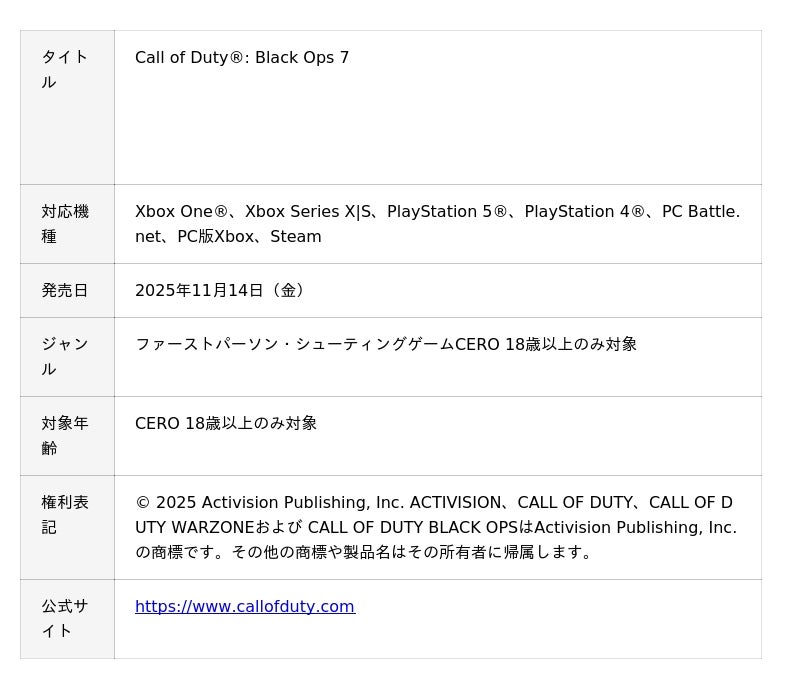
Task: Click the supported platforms list text
Action: pos(437,224)
